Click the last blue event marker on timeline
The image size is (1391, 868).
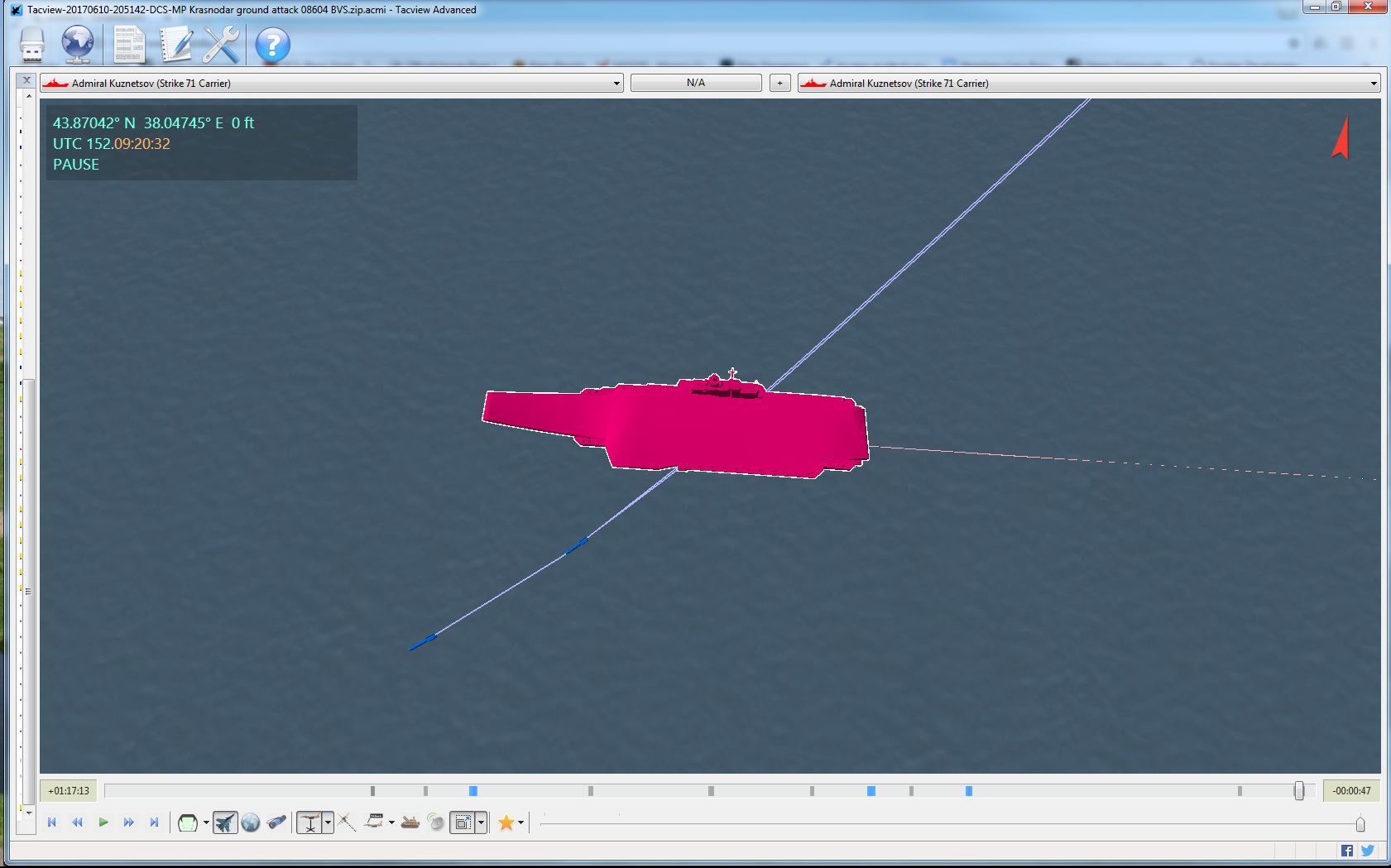pyautogui.click(x=969, y=791)
